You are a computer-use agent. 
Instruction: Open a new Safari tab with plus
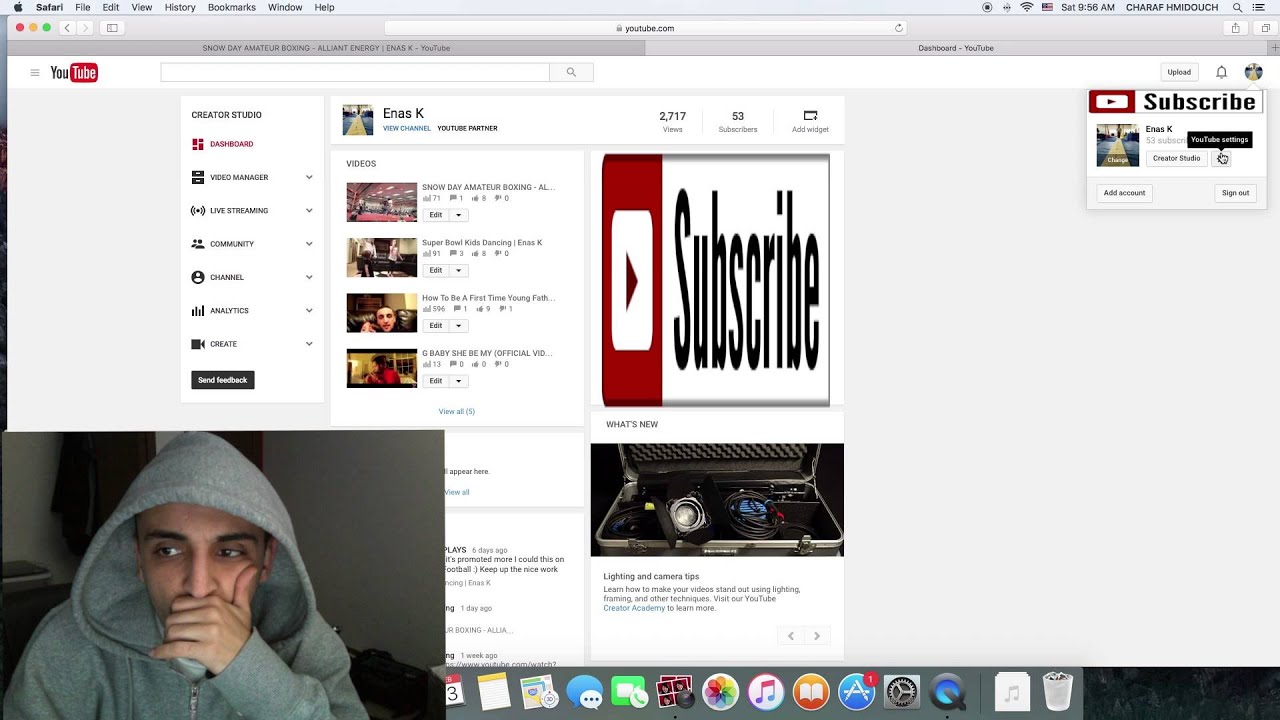click(x=1274, y=48)
